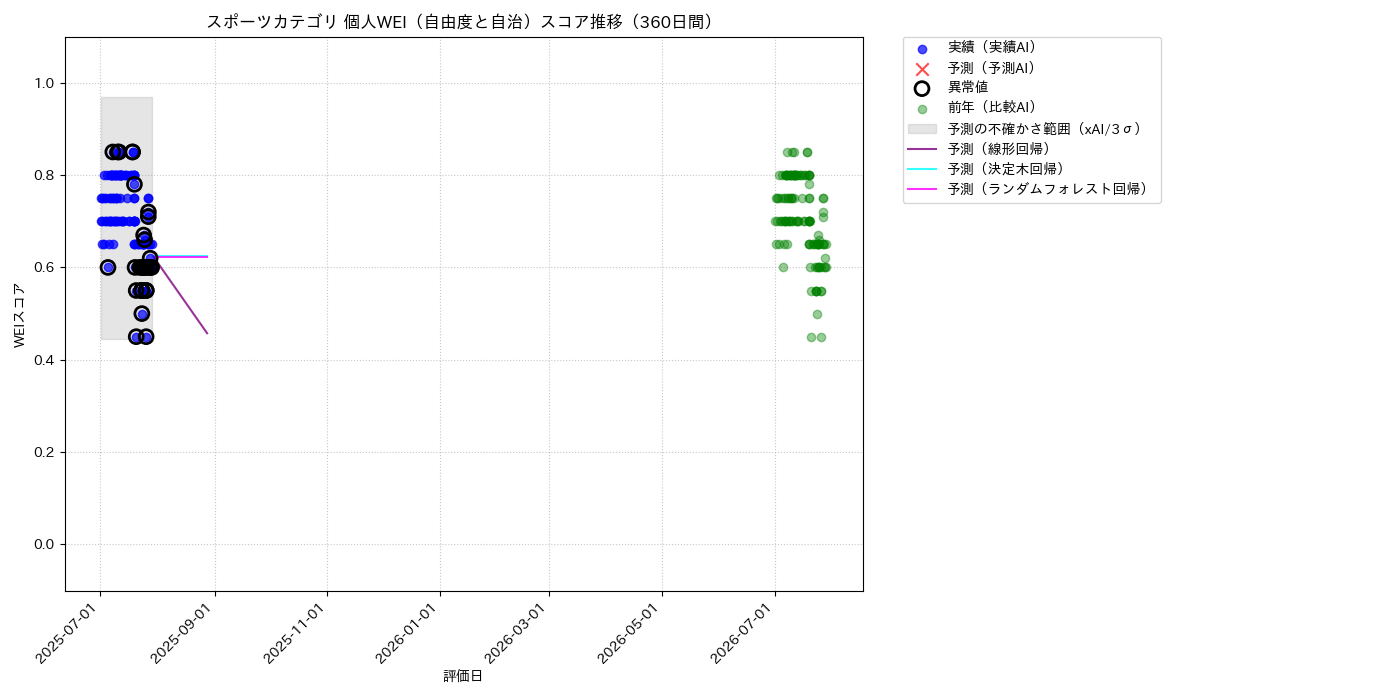This screenshot has width=1400, height=700.
Task: Select the cyan 決定木回帰 legend line sample
Action: 922,169
